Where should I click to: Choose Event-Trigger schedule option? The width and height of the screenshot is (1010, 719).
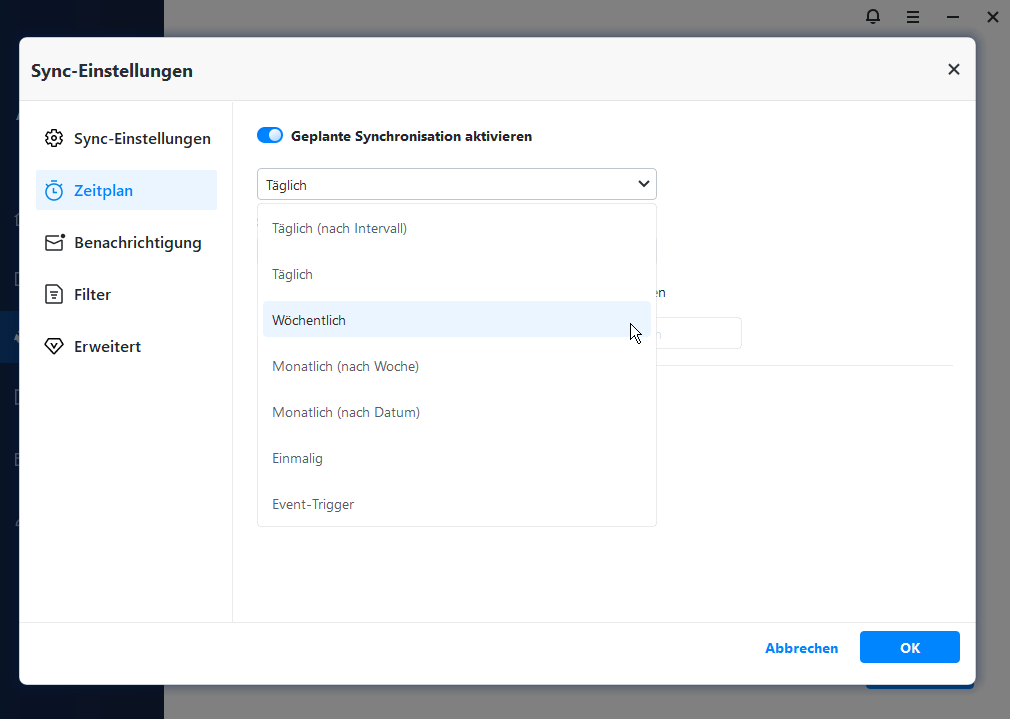(x=313, y=505)
